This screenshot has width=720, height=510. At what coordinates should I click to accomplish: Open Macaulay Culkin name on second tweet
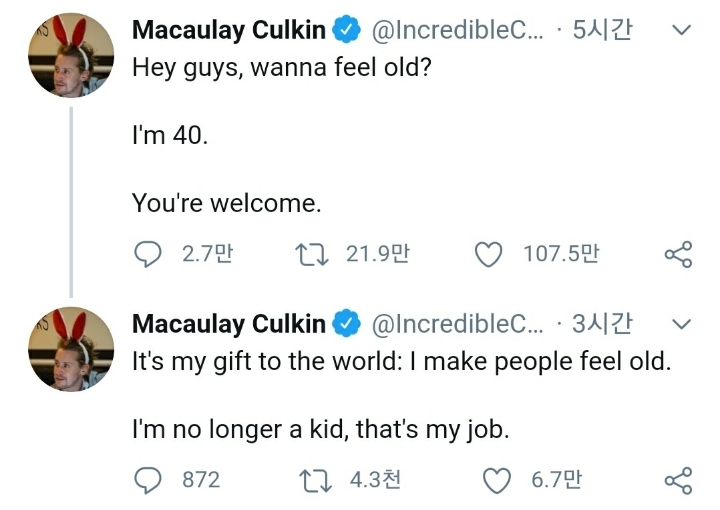click(x=229, y=324)
